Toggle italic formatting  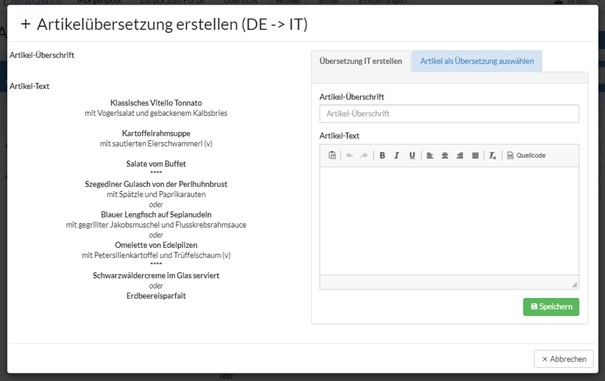(x=397, y=155)
